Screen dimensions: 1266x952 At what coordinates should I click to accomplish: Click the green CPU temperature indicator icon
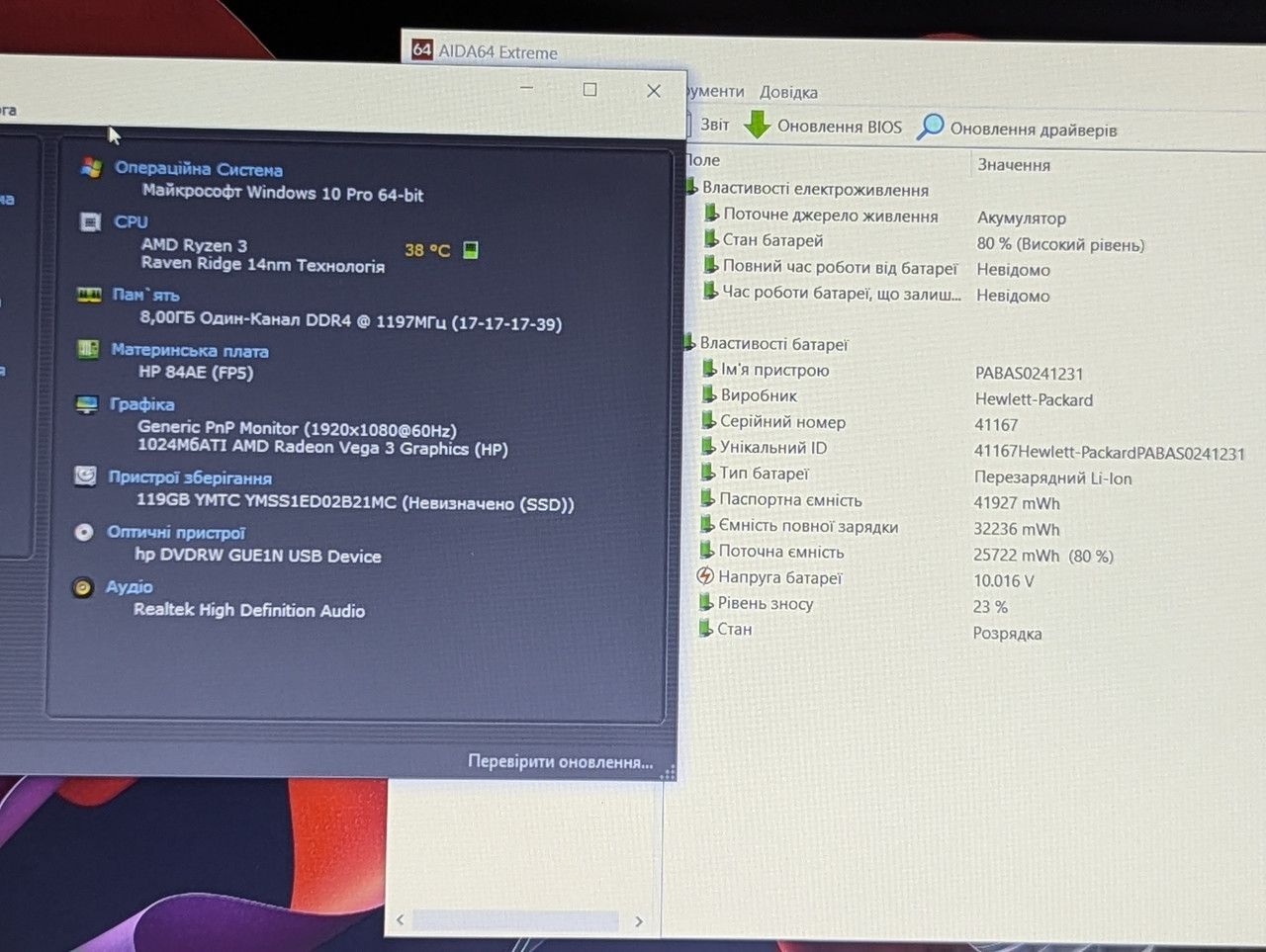(471, 249)
